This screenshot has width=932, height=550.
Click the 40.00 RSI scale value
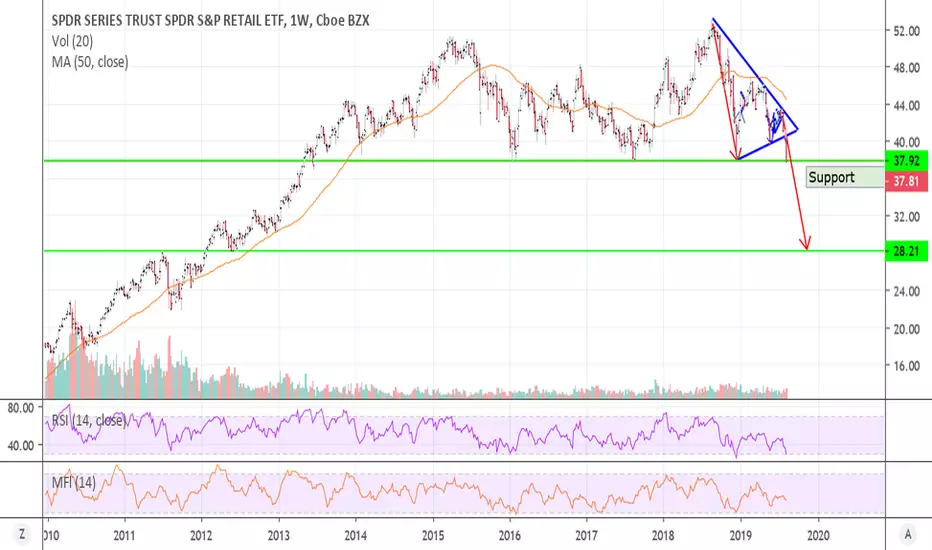pos(21,445)
